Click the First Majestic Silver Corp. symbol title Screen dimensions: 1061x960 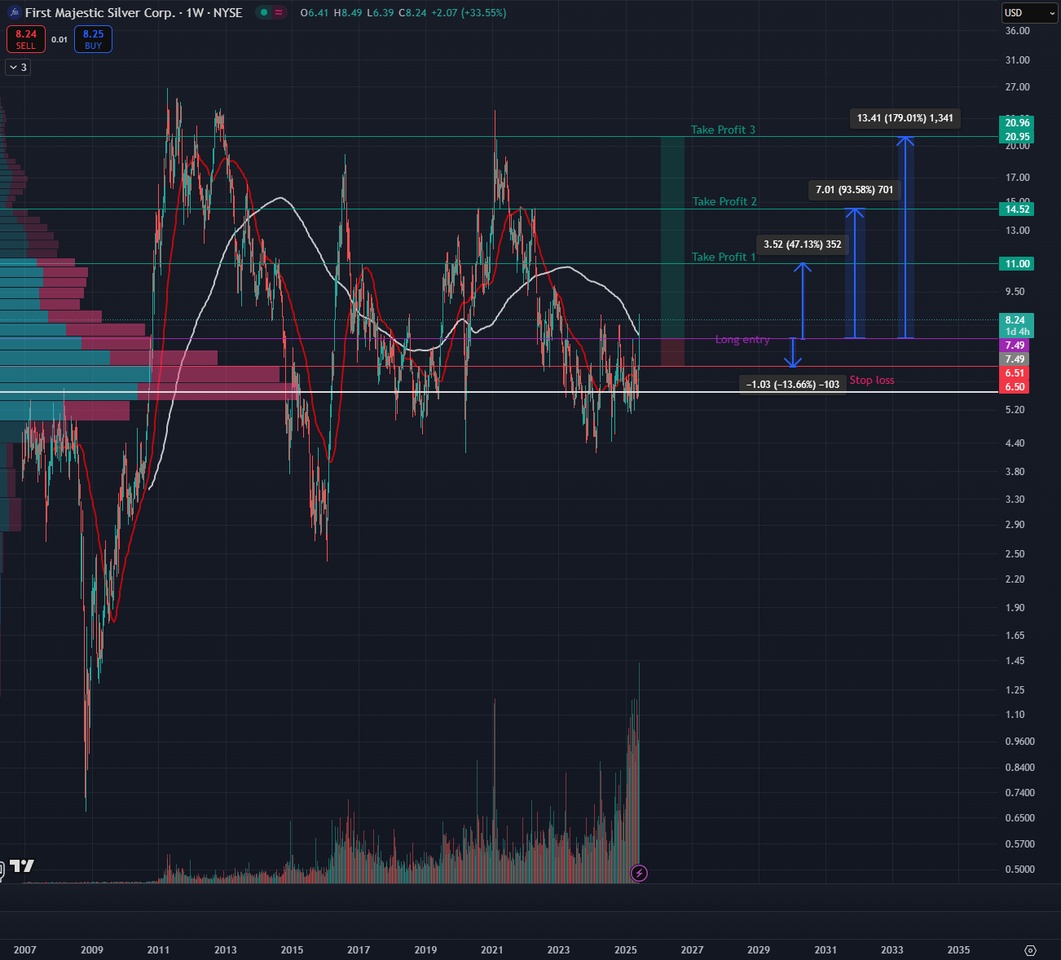pos(99,12)
